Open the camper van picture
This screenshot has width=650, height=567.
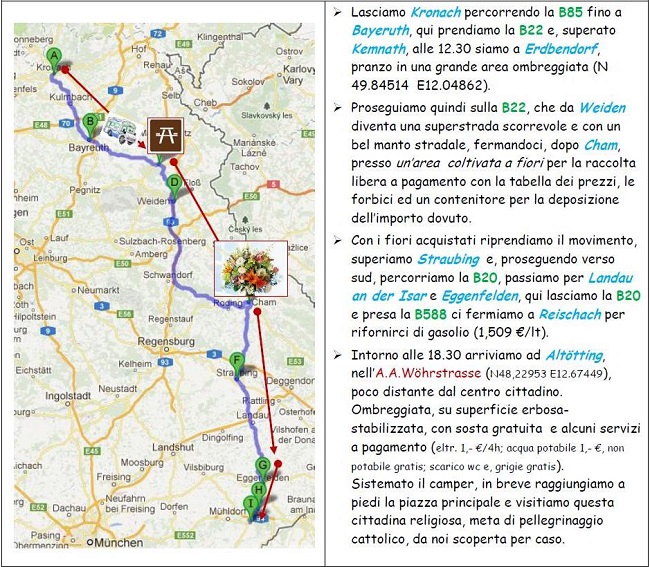point(120,130)
